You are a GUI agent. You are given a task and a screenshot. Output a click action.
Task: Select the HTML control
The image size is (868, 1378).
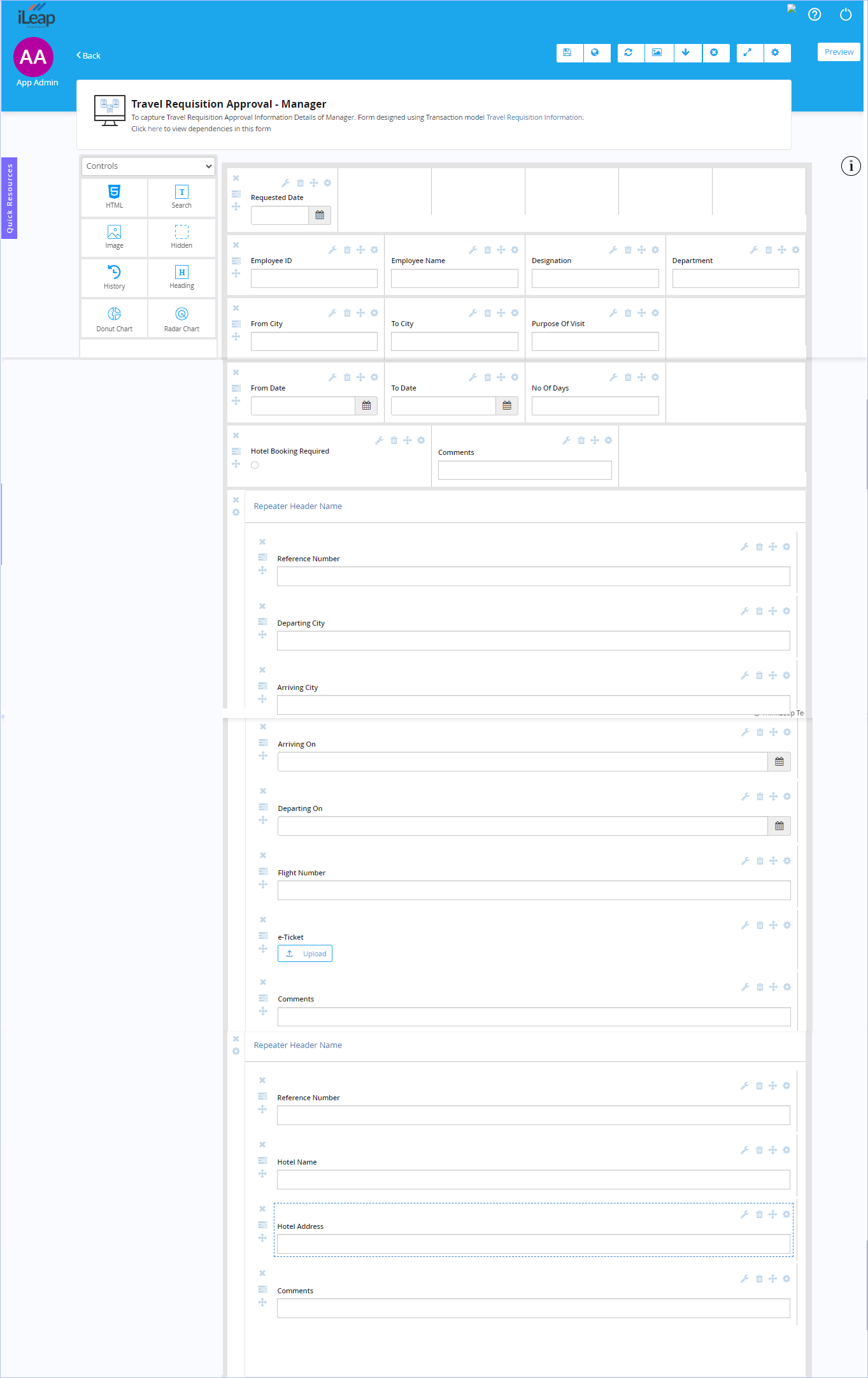coord(115,197)
